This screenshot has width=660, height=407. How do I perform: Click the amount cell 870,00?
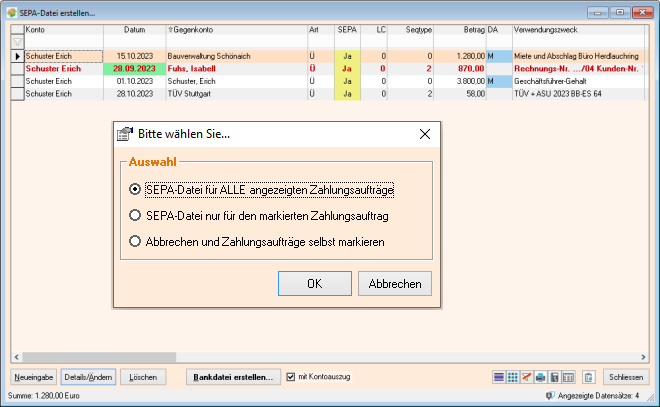tap(460, 69)
